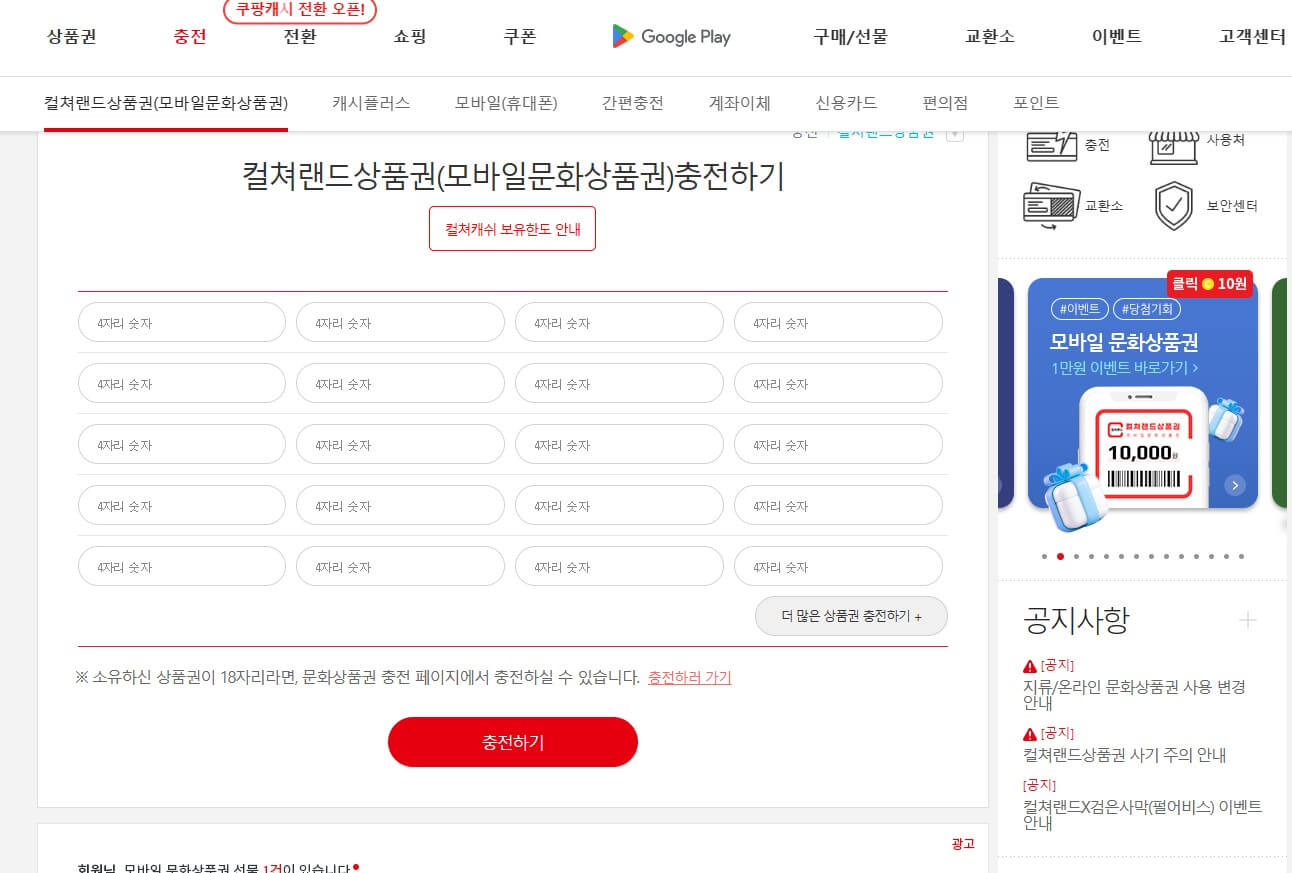Image resolution: width=1292 pixels, height=873 pixels.
Task: Focus the first 4자리 숫자 field in row five
Action: click(182, 567)
